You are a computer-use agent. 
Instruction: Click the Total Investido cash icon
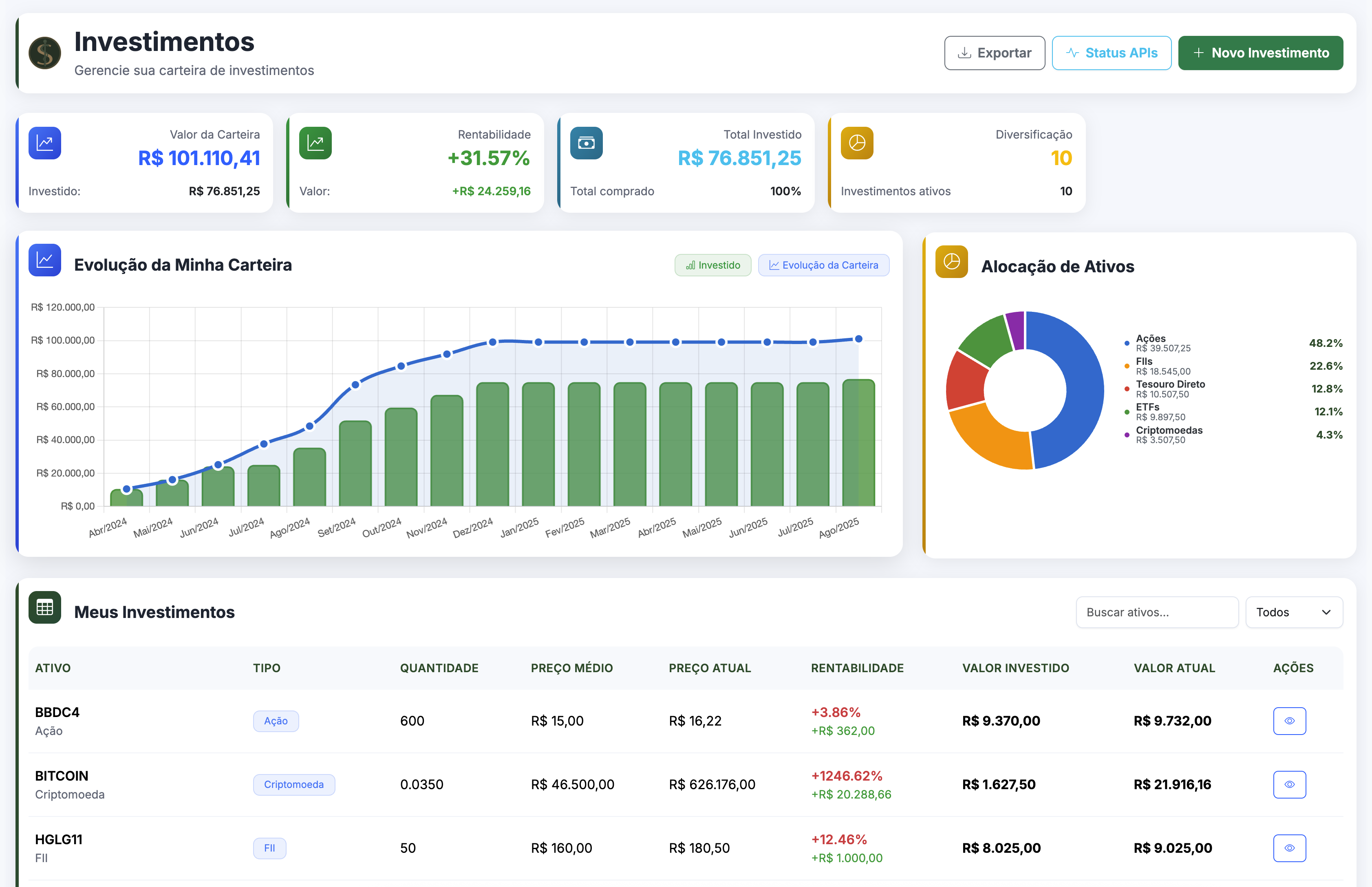tap(586, 143)
